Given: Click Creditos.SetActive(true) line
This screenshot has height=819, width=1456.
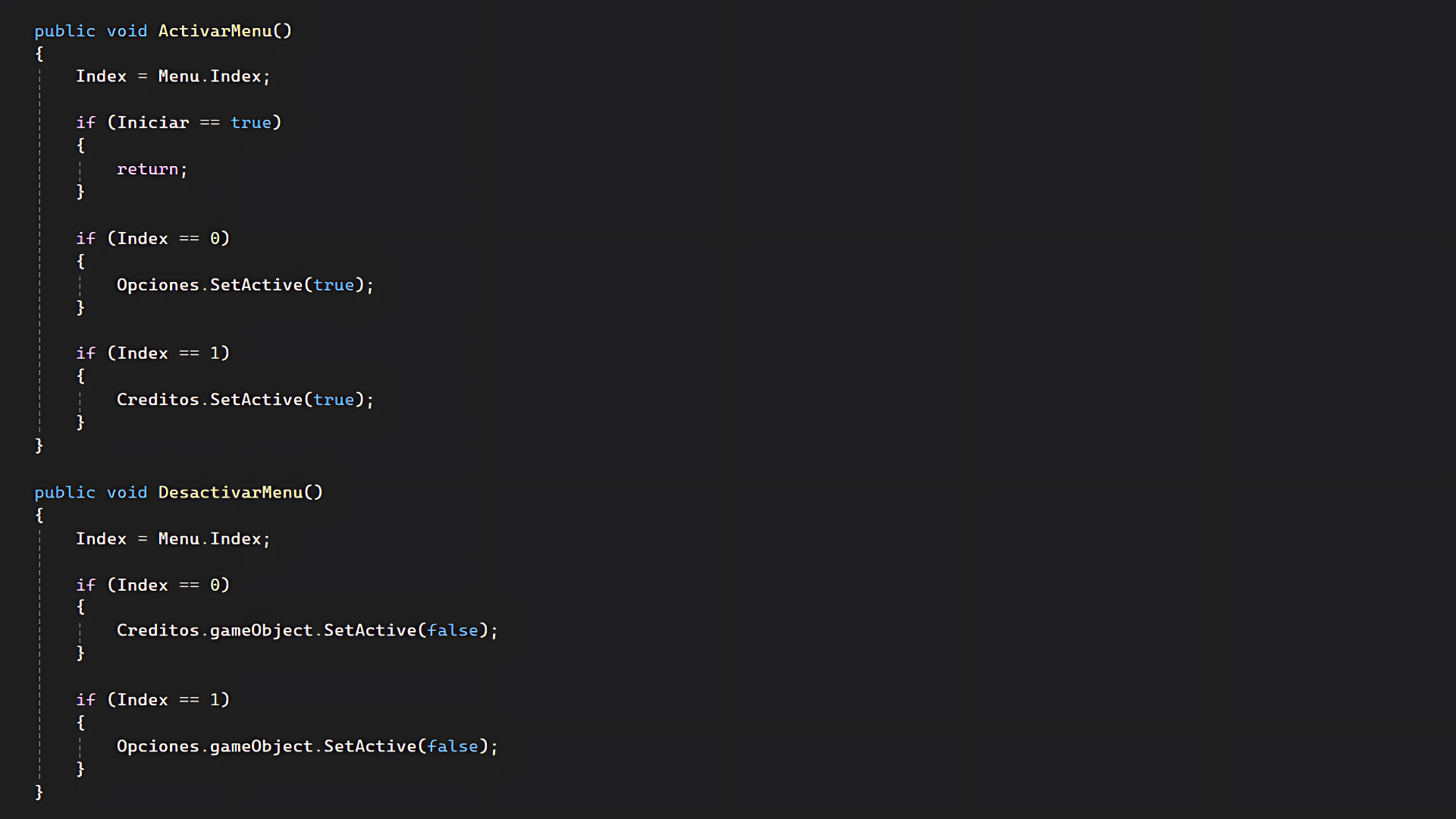Looking at the screenshot, I should (245, 400).
